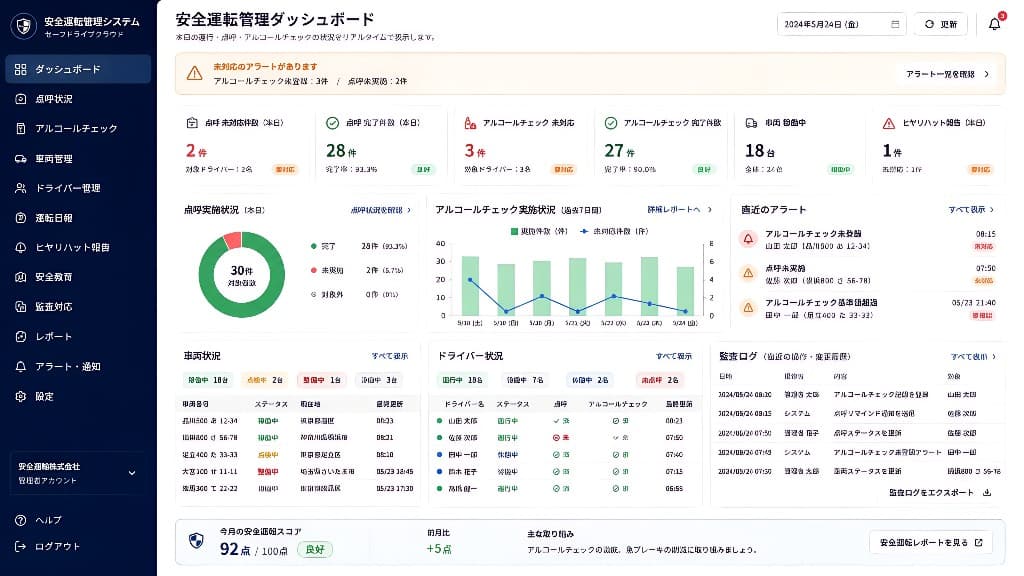The width and height of the screenshot is (1024, 576).
Task: Click vehicle row ending 12-34
Action: pos(298,421)
